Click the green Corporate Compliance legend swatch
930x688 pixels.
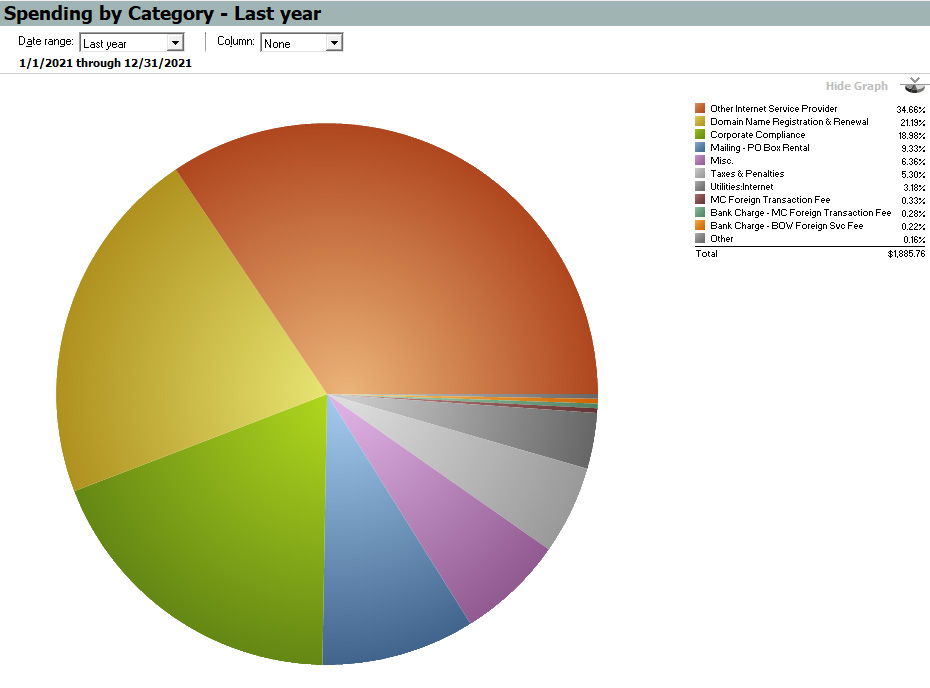tap(701, 134)
